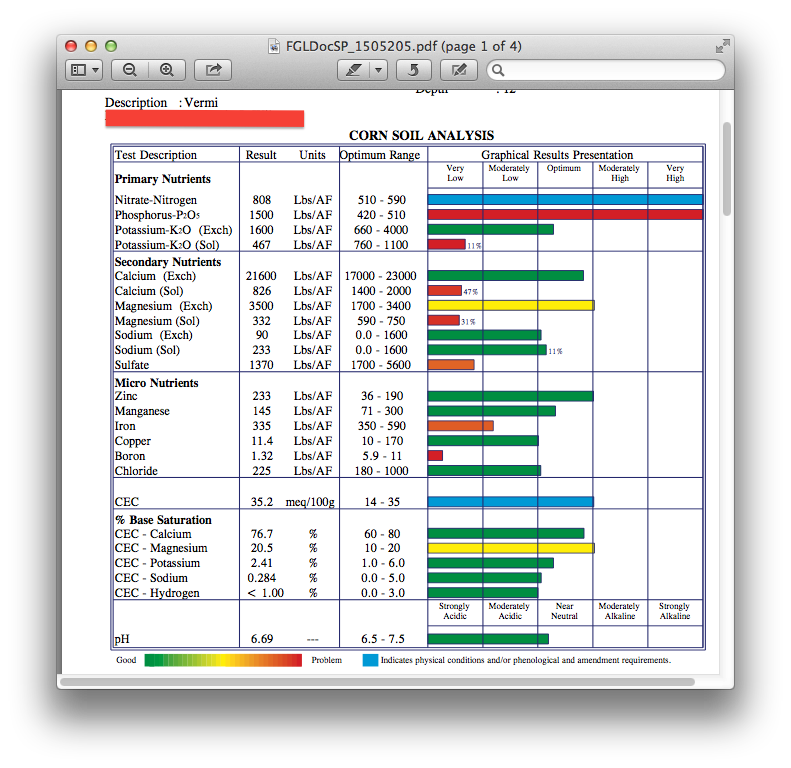This screenshot has width=791, height=768.
Task: Click the yellow Magnesium (Exch) result bar
Action: [x=510, y=305]
